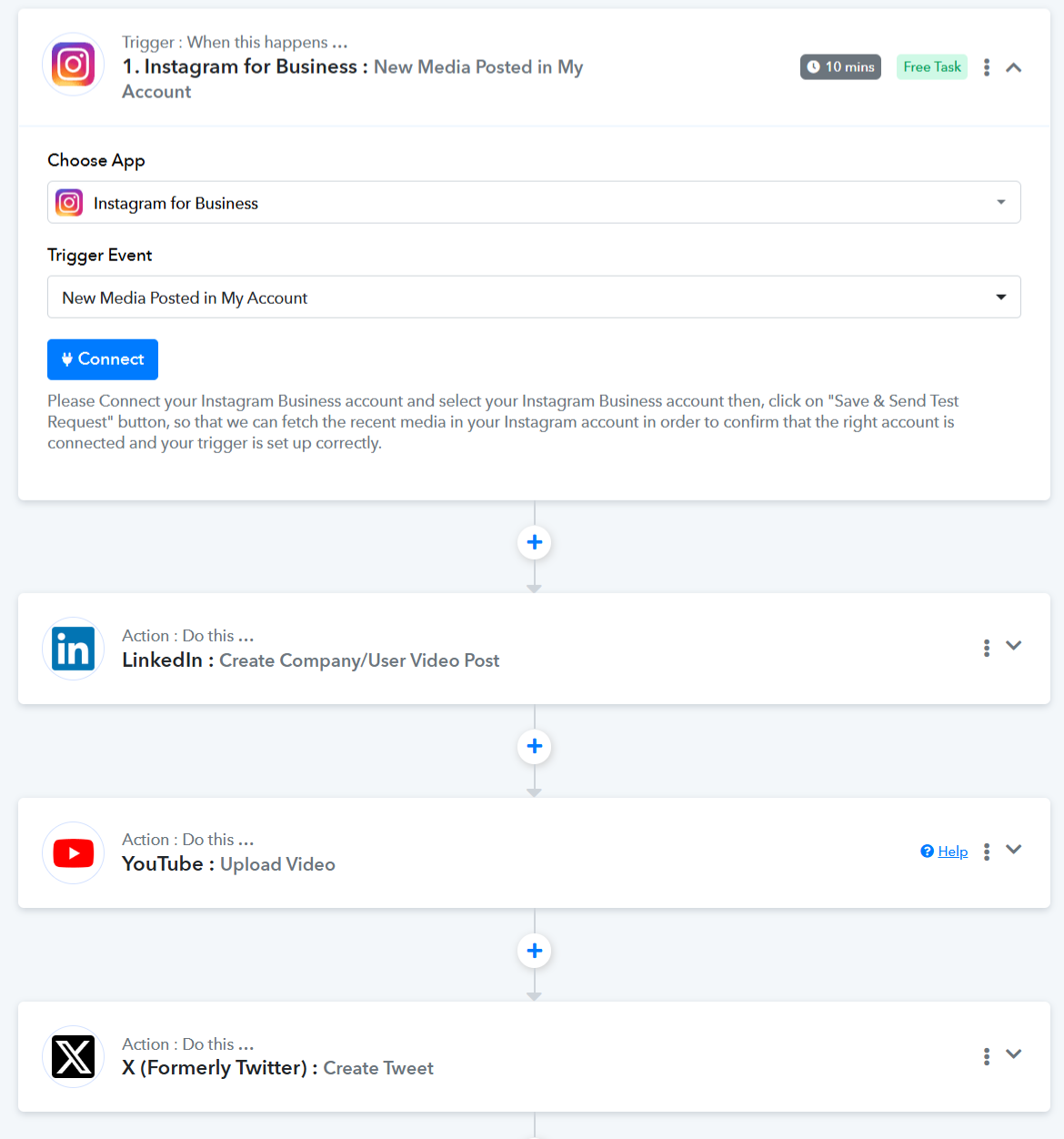
Task: Click the YouTube action step icon
Action: (73, 852)
